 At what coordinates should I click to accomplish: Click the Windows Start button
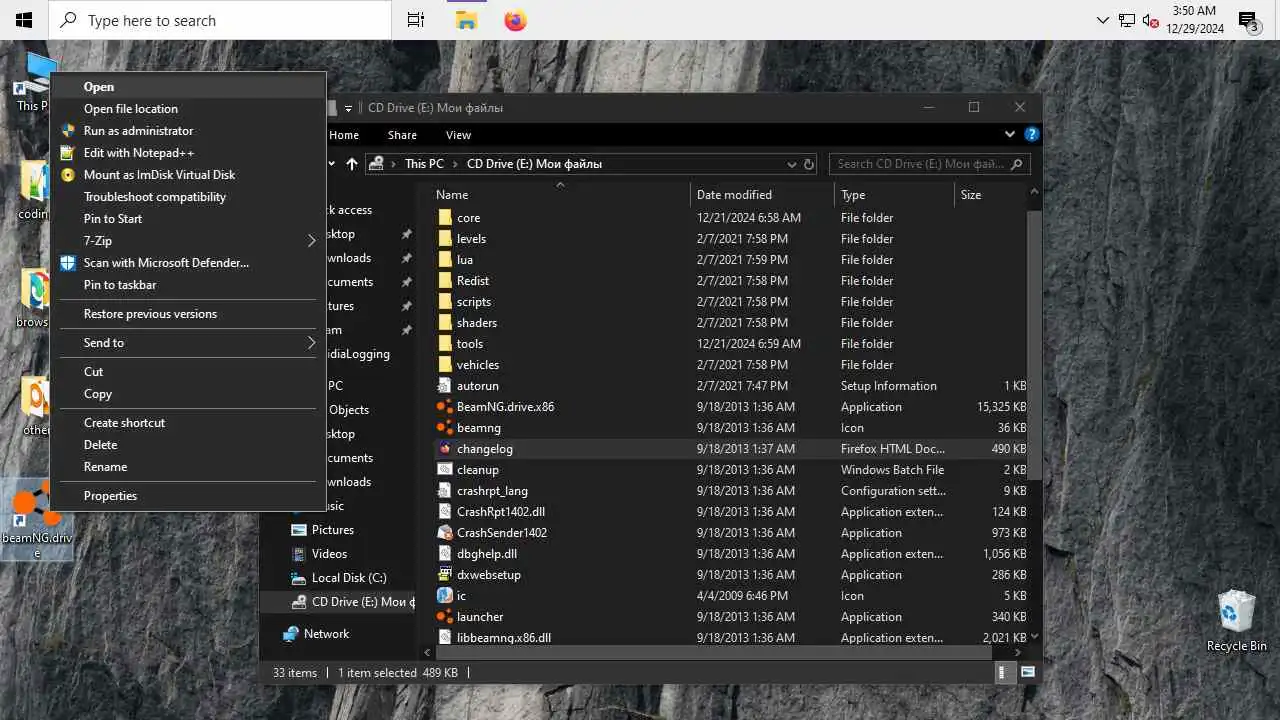tap(24, 20)
